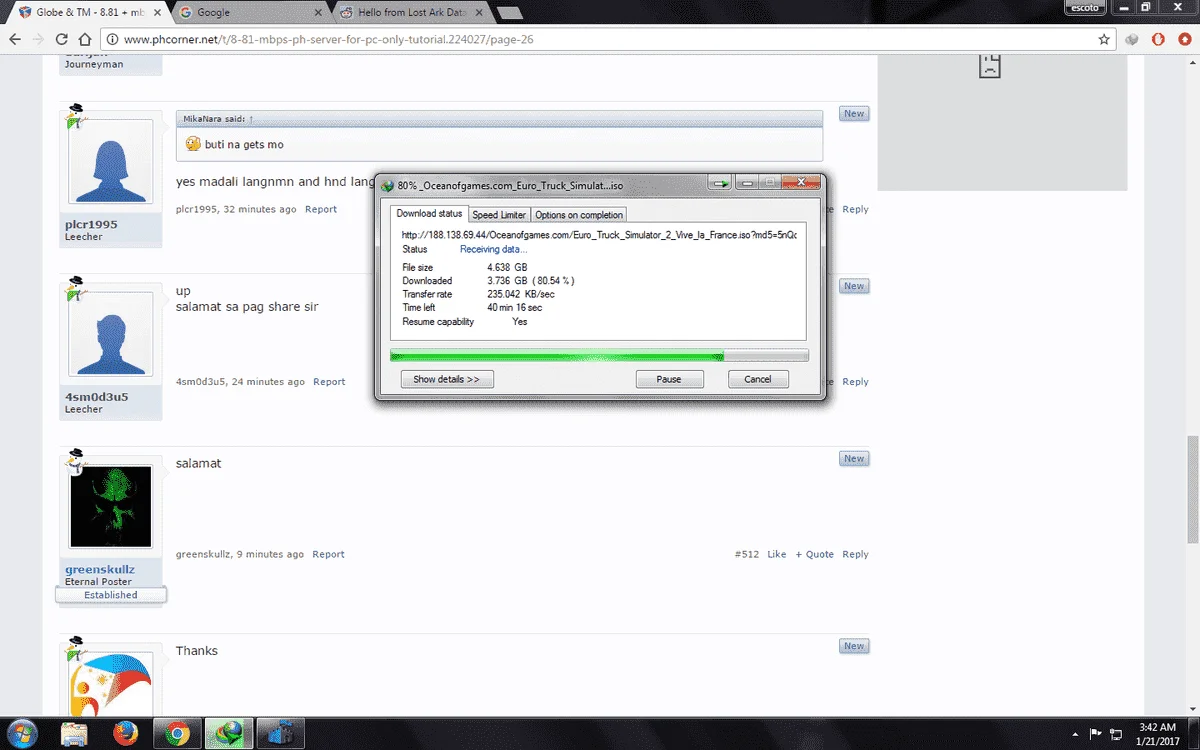
Task: Reply to 4sm0d3u5's post
Action: click(x=855, y=382)
